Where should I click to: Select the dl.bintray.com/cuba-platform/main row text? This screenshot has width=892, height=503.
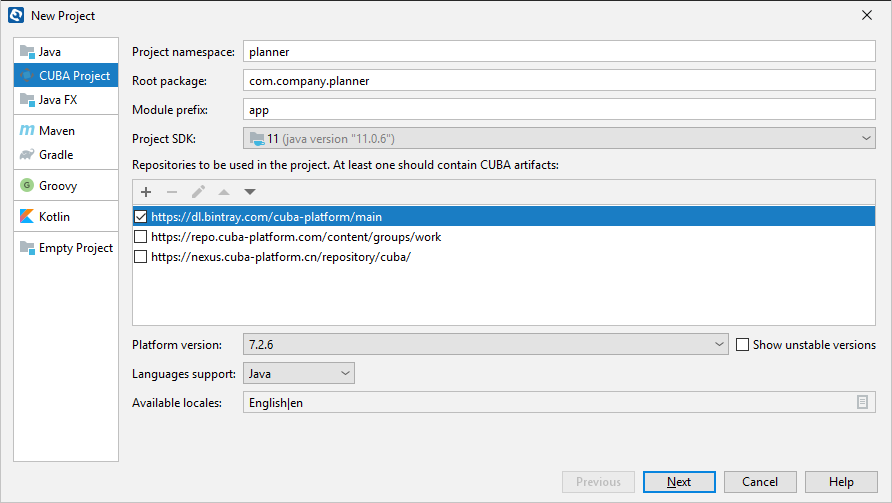tap(266, 217)
